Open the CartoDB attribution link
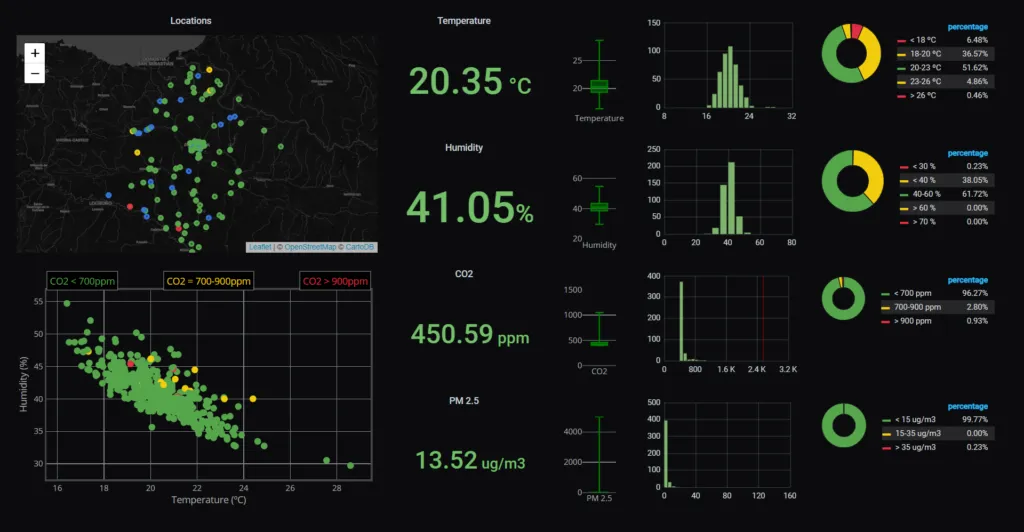Image resolution: width=1024 pixels, height=532 pixels. tap(360, 247)
